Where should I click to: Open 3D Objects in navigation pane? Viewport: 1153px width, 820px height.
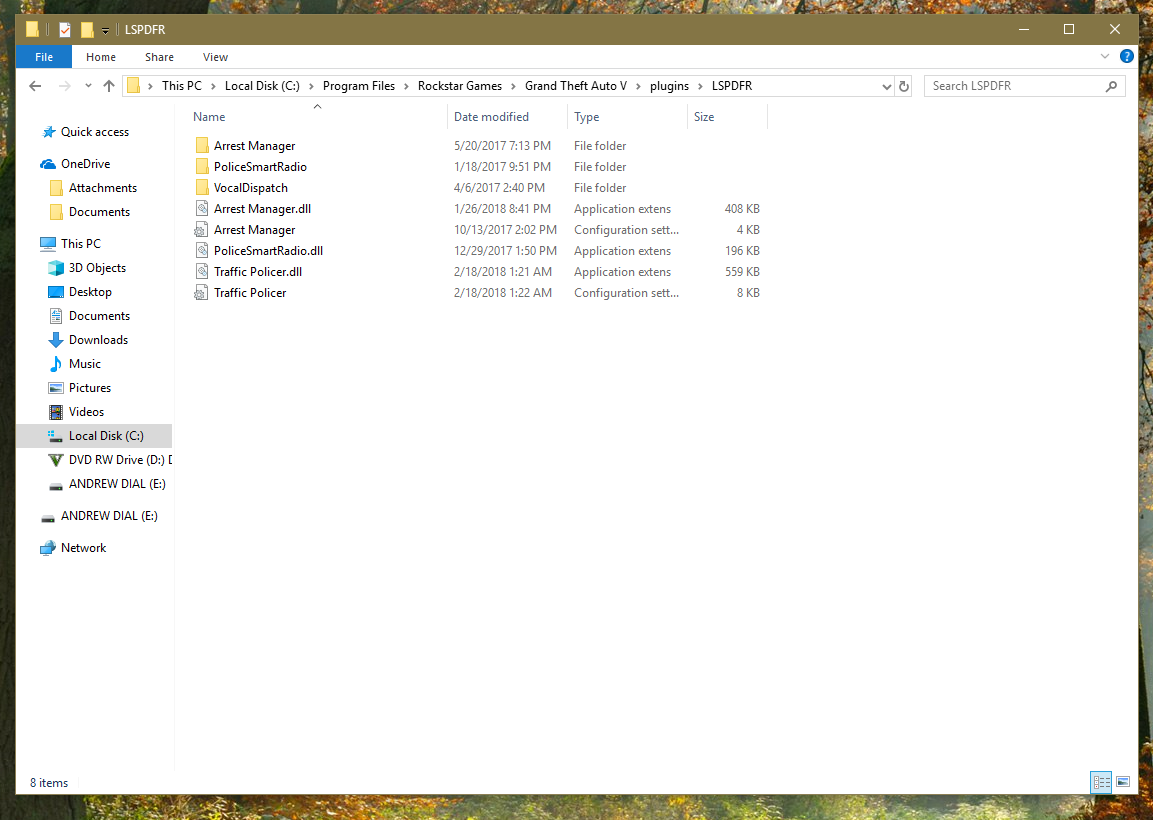click(97, 268)
